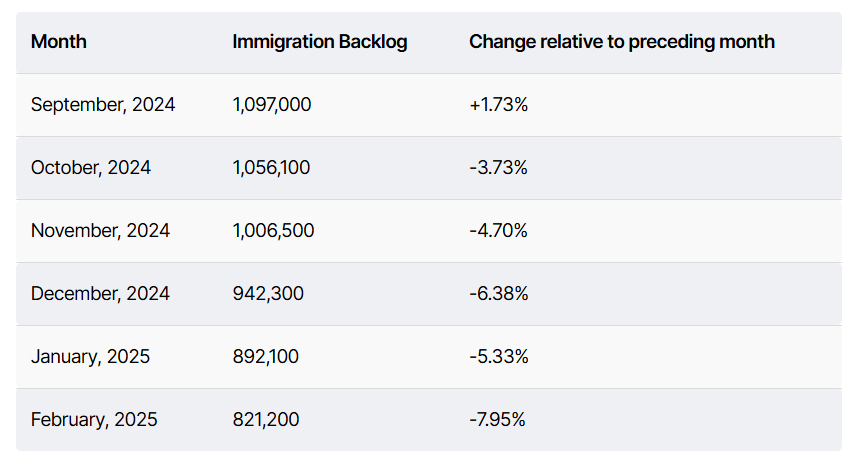Select the October, 2024 cell

point(91,168)
